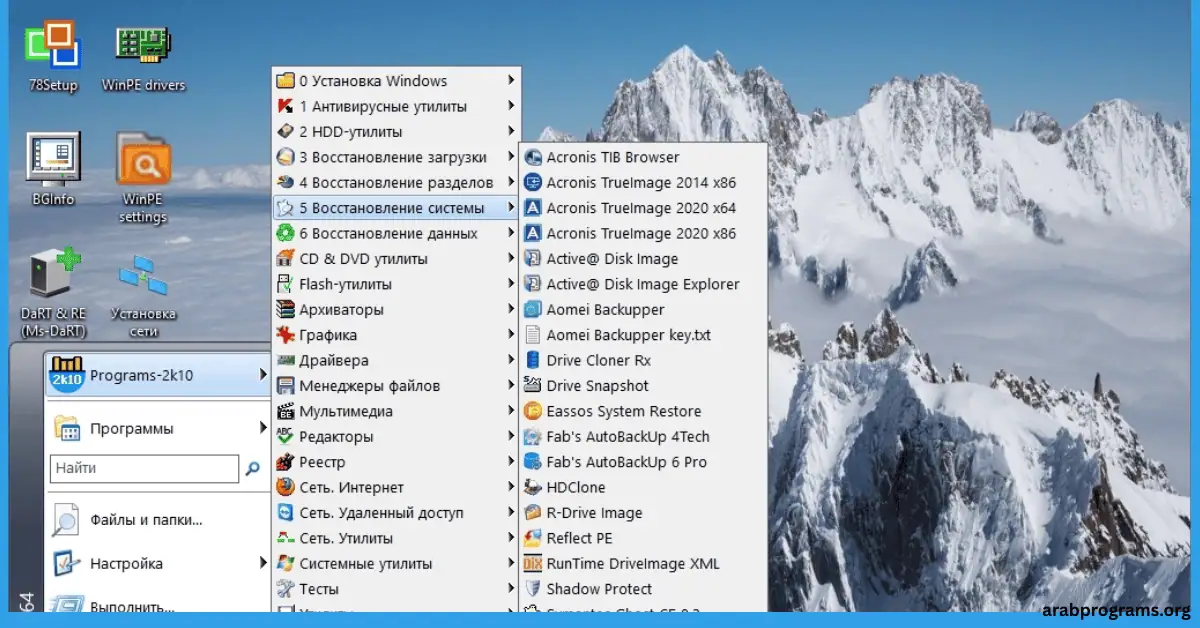The image size is (1200, 628).
Task: Expand arrow for Flash-утилиты
Action: [x=512, y=284]
